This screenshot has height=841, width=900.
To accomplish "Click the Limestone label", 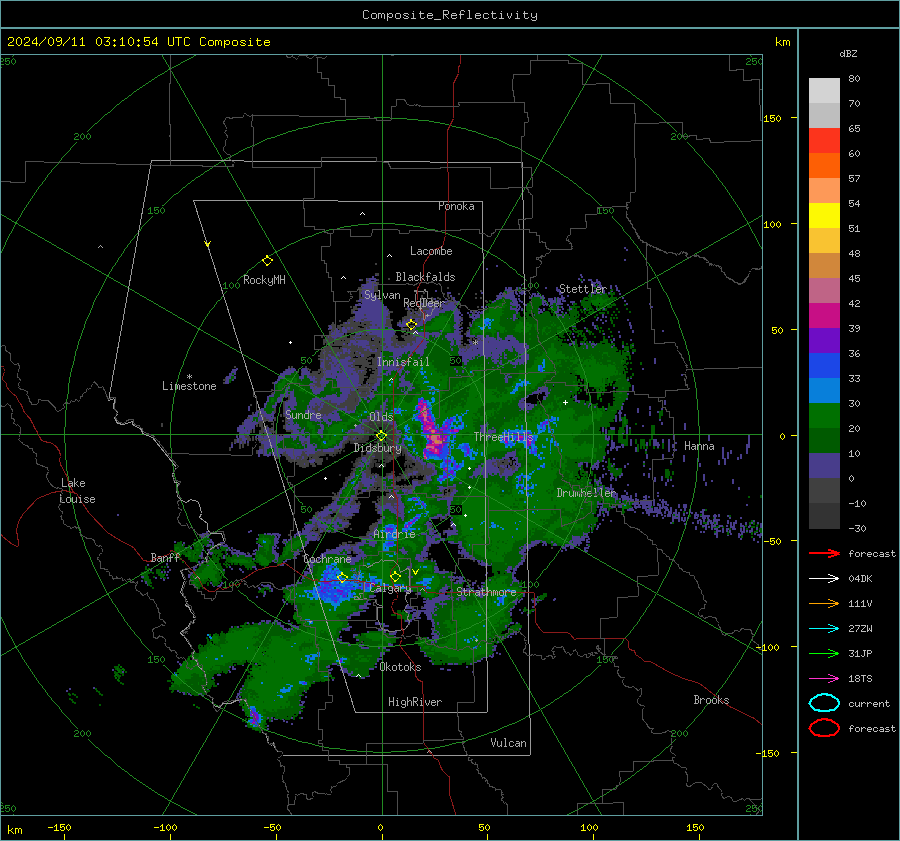I will tap(189, 386).
